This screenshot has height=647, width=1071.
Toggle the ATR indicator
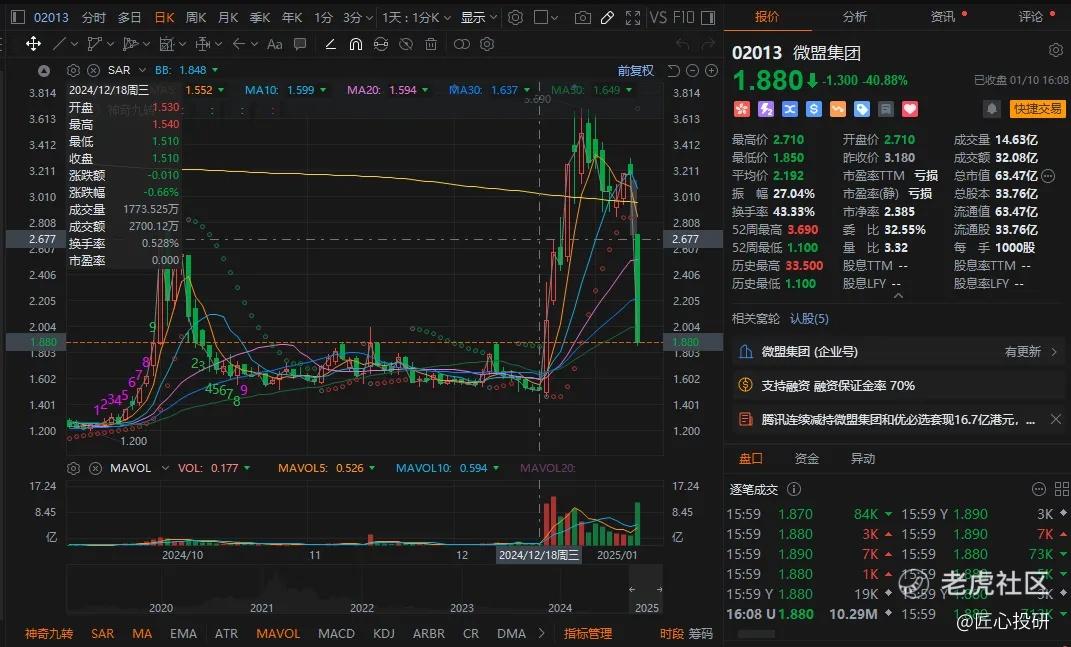click(226, 634)
